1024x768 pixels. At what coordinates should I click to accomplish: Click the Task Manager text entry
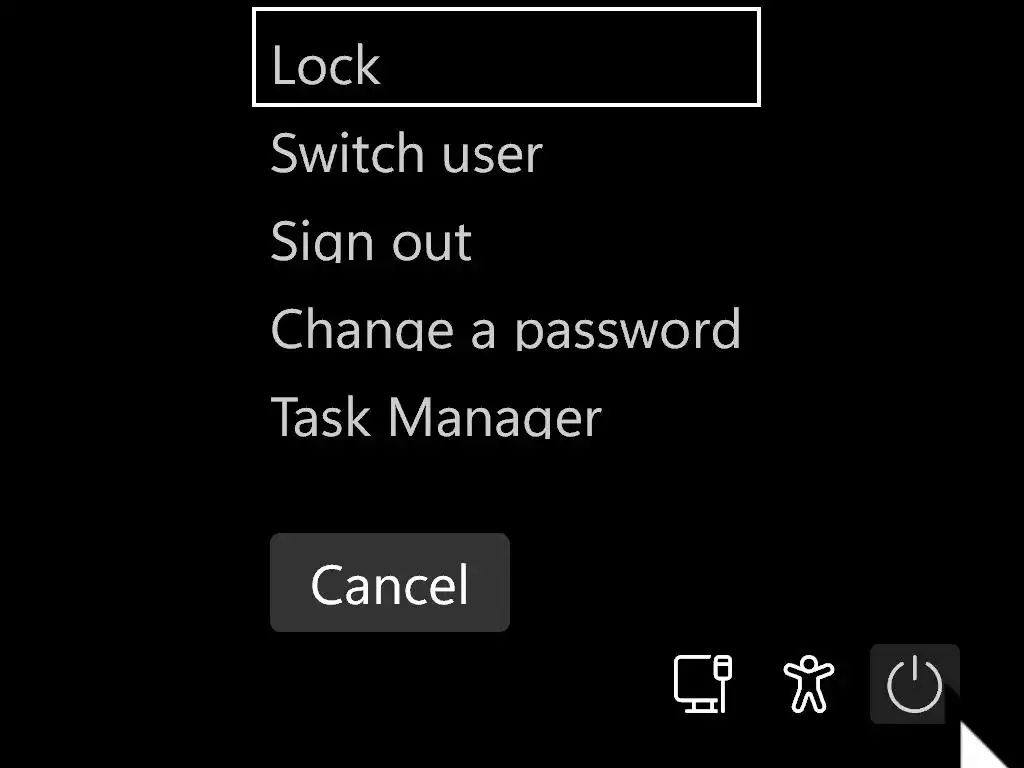pyautogui.click(x=436, y=417)
